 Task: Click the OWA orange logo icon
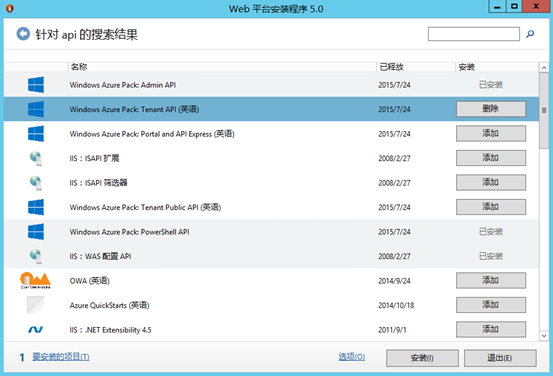35,280
